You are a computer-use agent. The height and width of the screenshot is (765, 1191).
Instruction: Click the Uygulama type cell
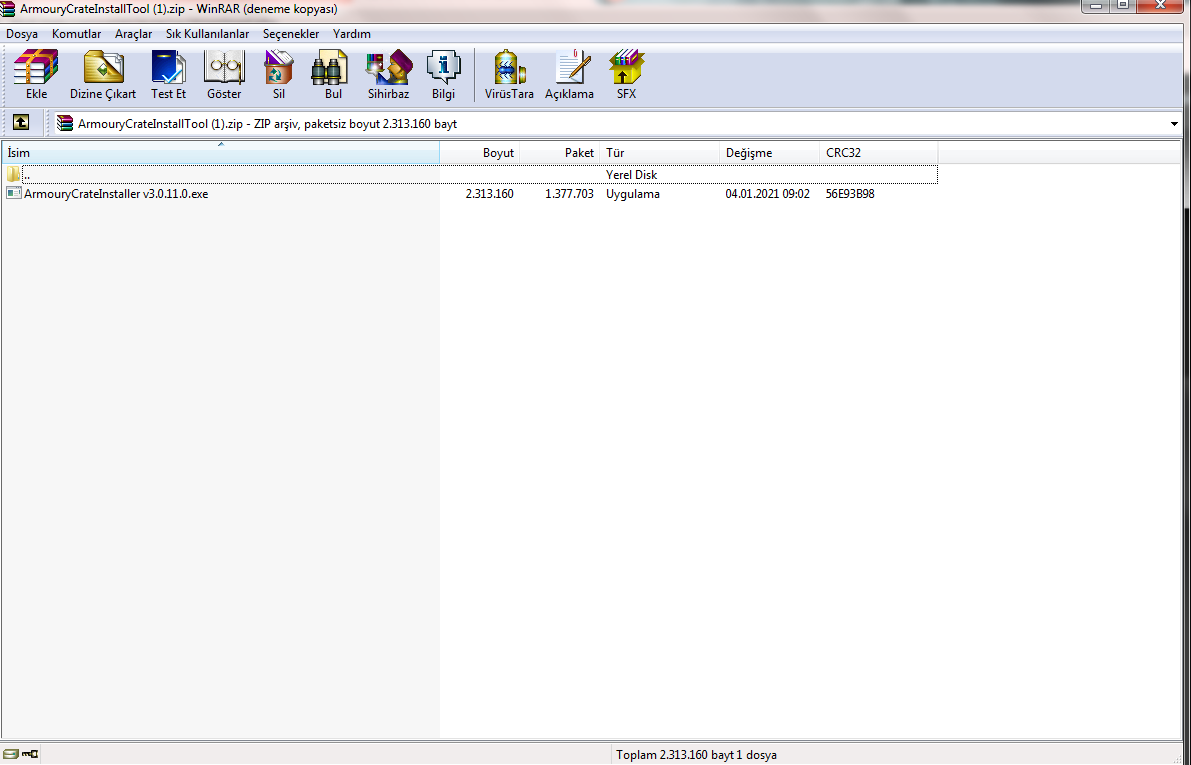click(x=633, y=194)
